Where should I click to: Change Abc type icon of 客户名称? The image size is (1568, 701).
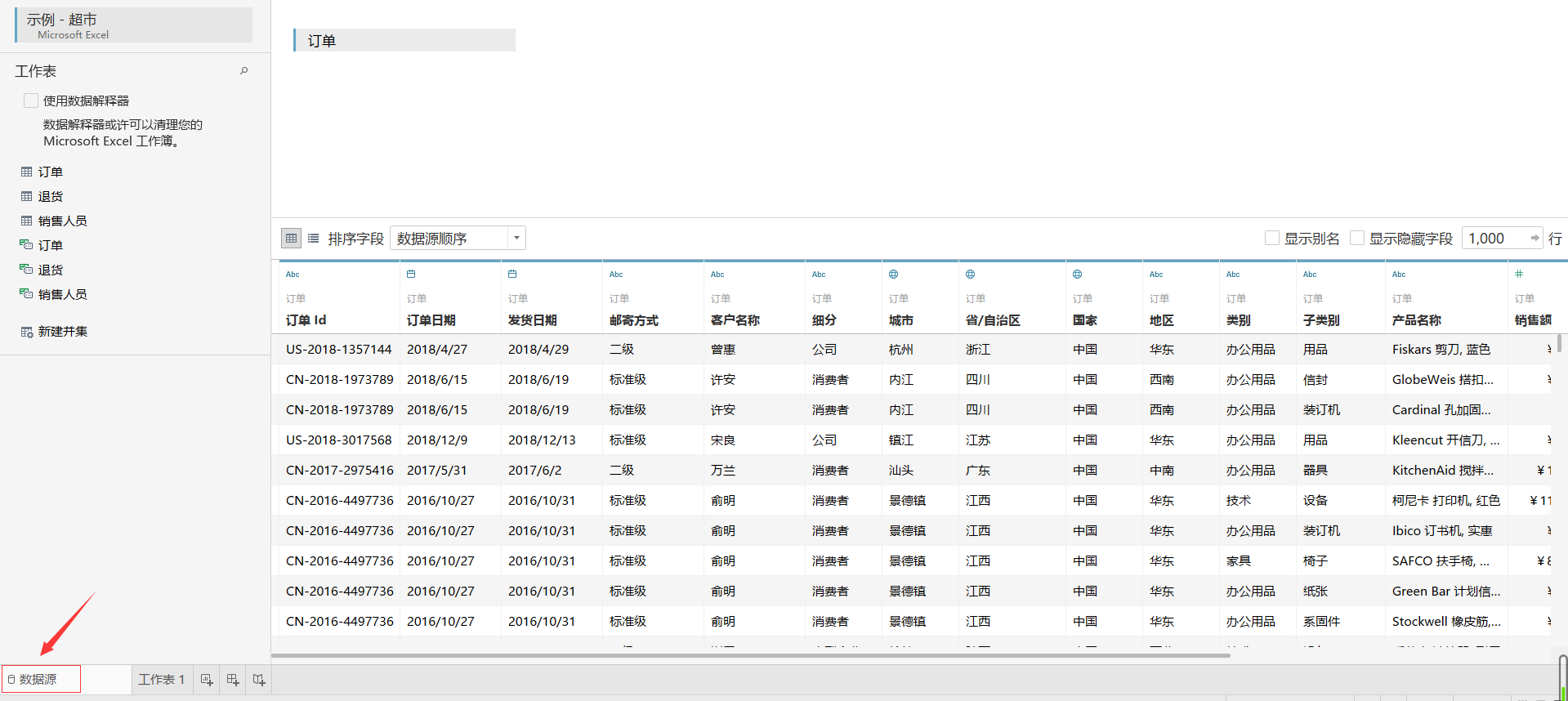717,275
